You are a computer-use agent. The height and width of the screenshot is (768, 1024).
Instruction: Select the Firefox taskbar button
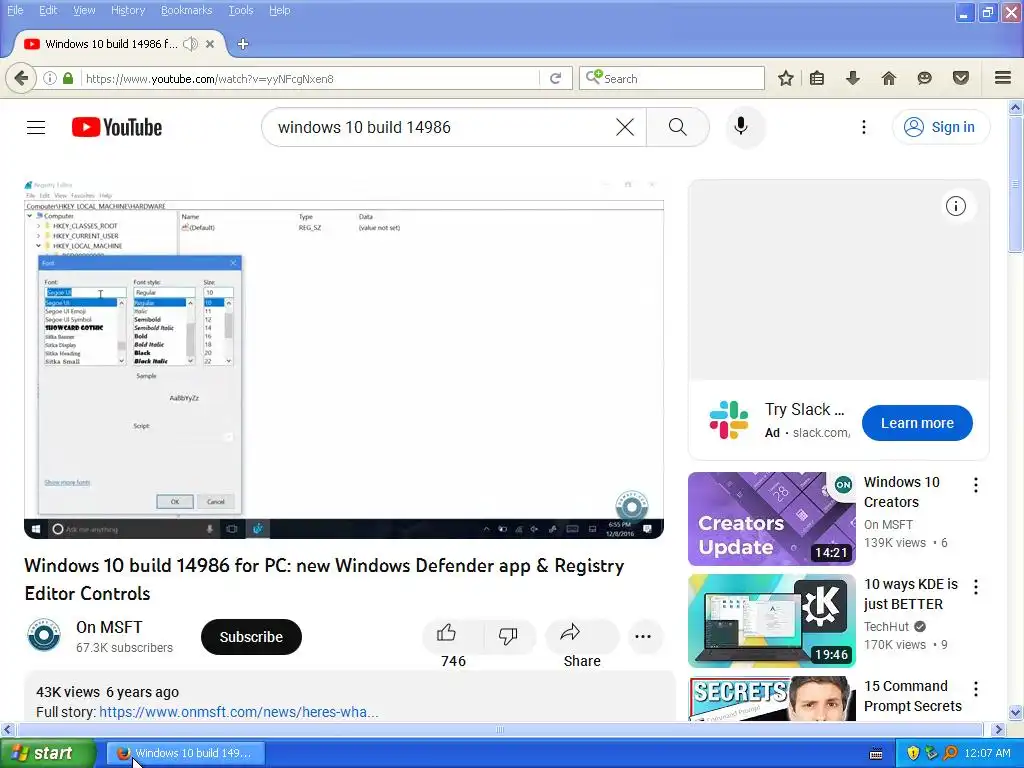coord(185,753)
